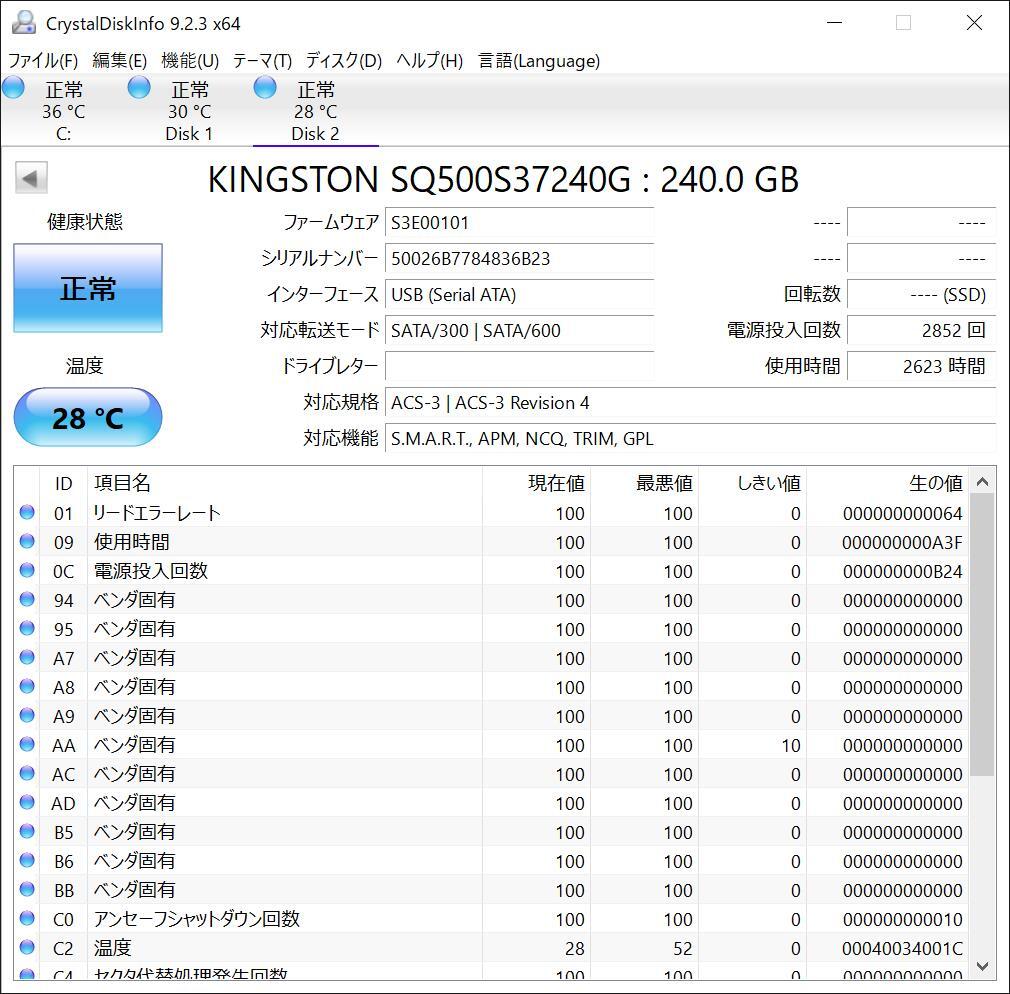Screen dimensions: 1010x994
Task: Click status dot of row 94
Action: click(x=27, y=599)
